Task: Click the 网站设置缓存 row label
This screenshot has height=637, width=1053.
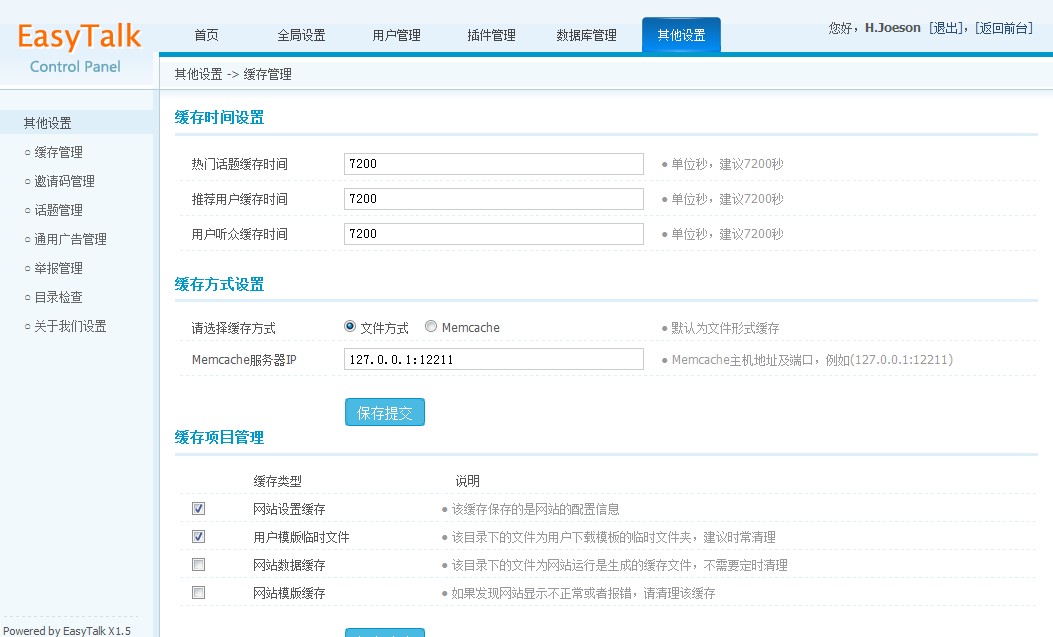Action: click(x=289, y=509)
